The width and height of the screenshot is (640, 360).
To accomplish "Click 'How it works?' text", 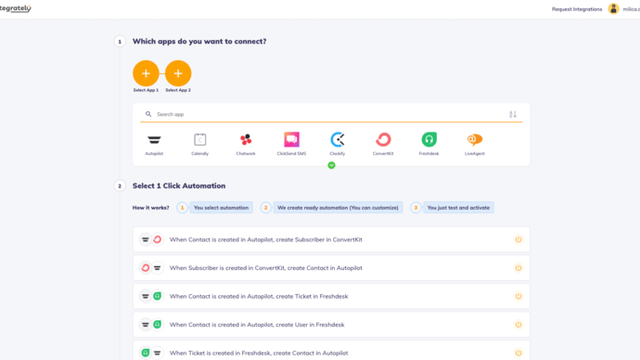I will 151,208.
